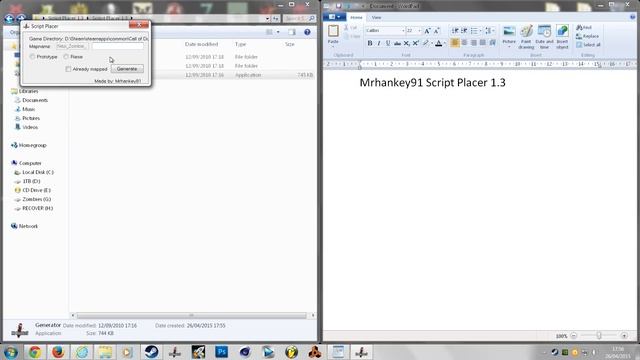
Task: Check the Already mapped checkbox
Action: [68, 69]
